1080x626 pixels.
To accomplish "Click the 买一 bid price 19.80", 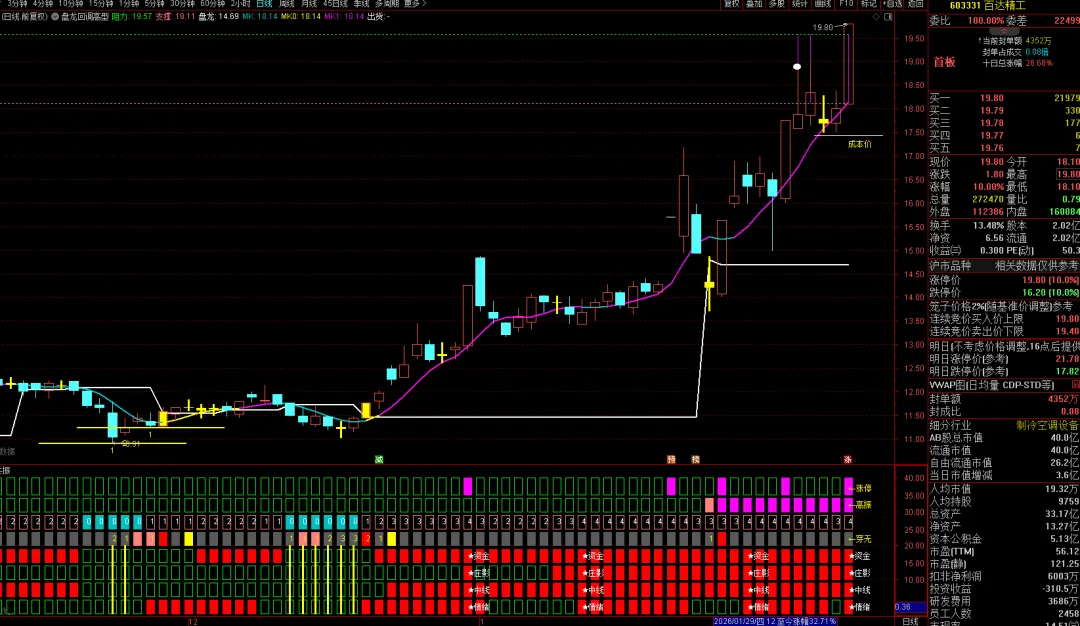I will (x=992, y=98).
